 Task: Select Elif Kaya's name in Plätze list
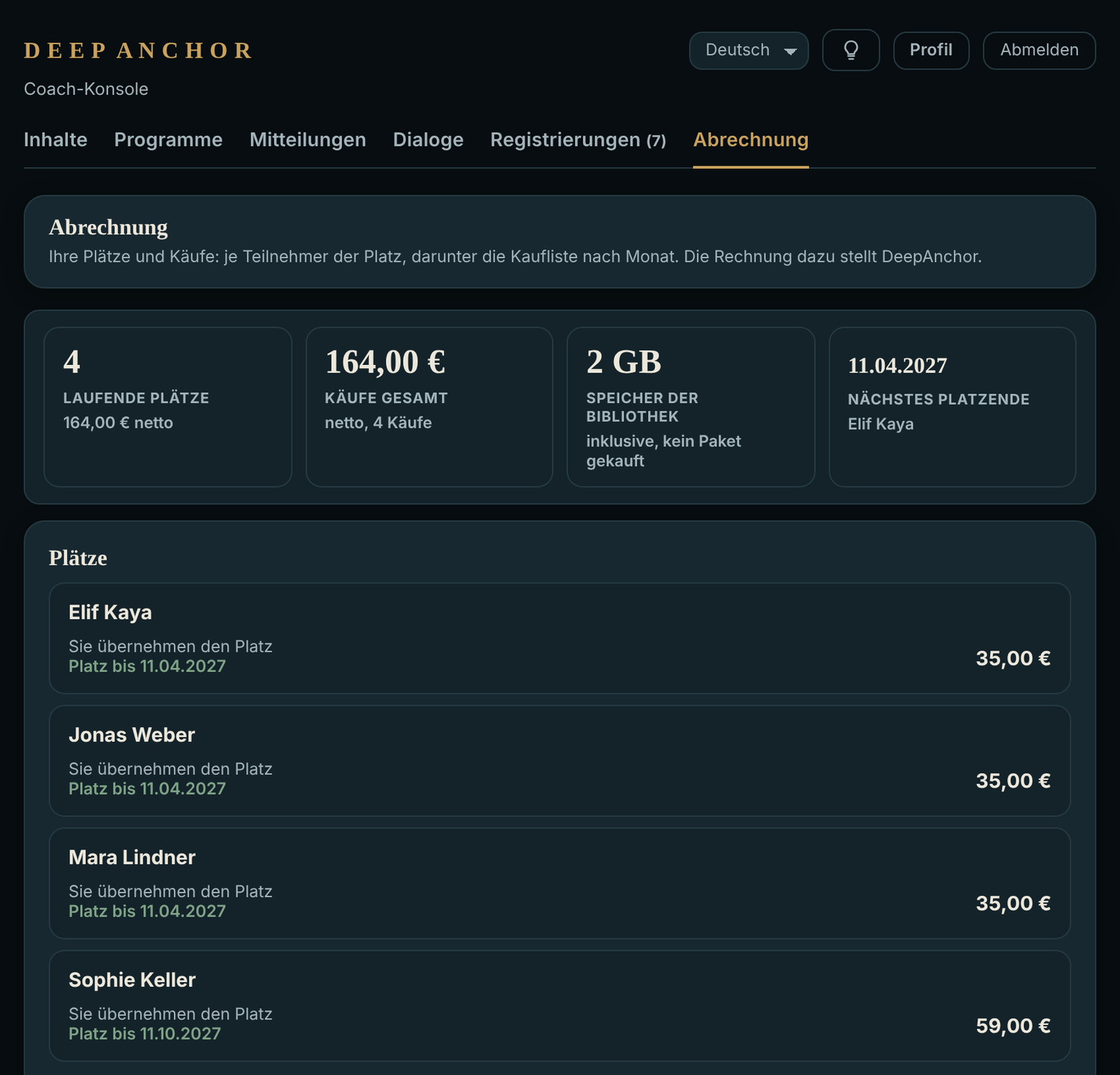click(x=110, y=612)
